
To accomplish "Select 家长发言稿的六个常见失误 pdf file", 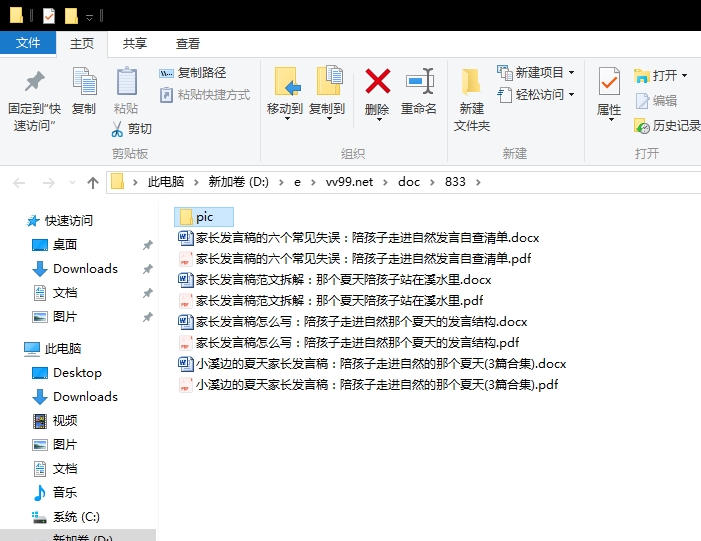I will (x=355, y=258).
